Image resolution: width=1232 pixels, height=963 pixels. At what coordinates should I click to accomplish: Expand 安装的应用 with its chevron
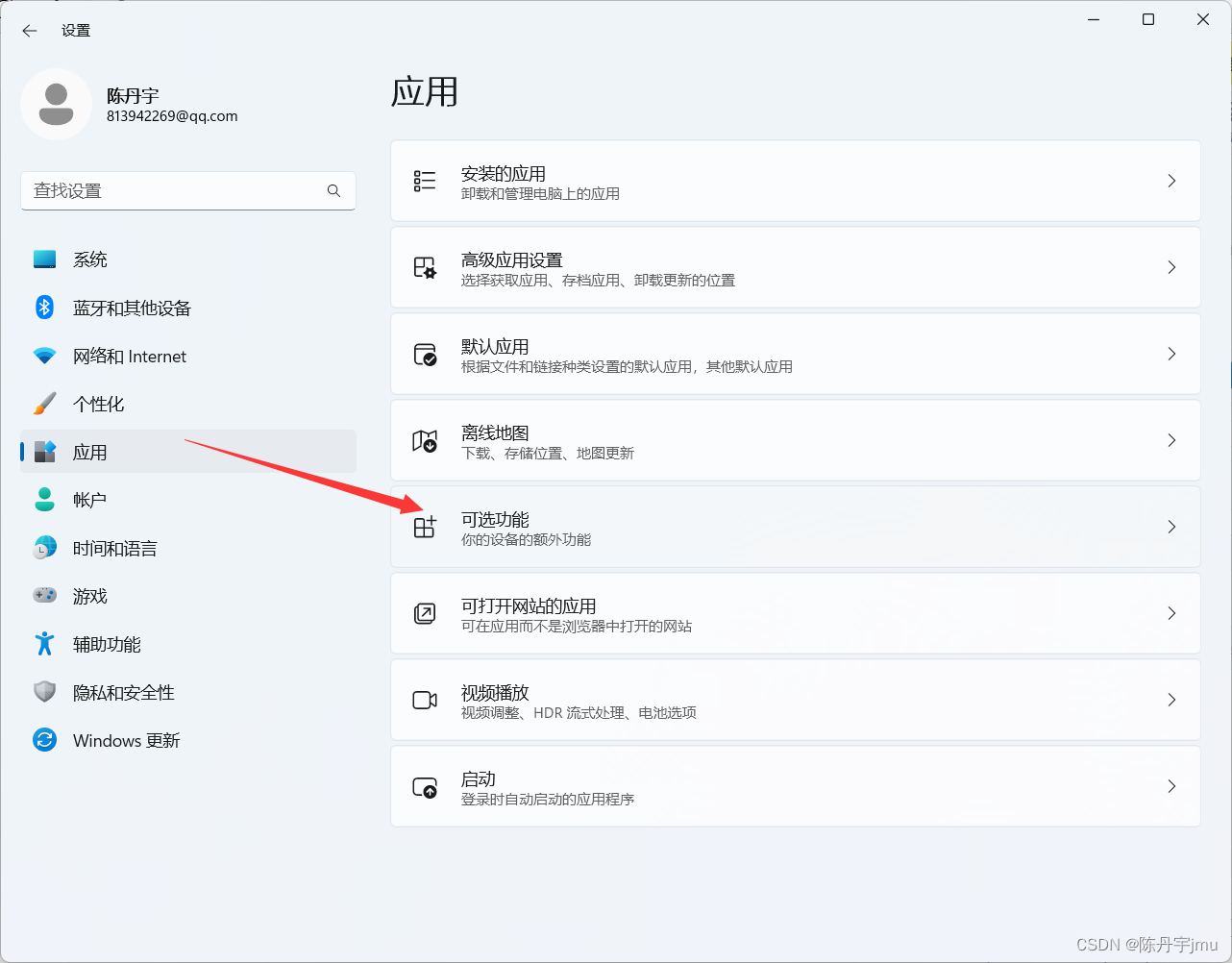pos(1171,181)
